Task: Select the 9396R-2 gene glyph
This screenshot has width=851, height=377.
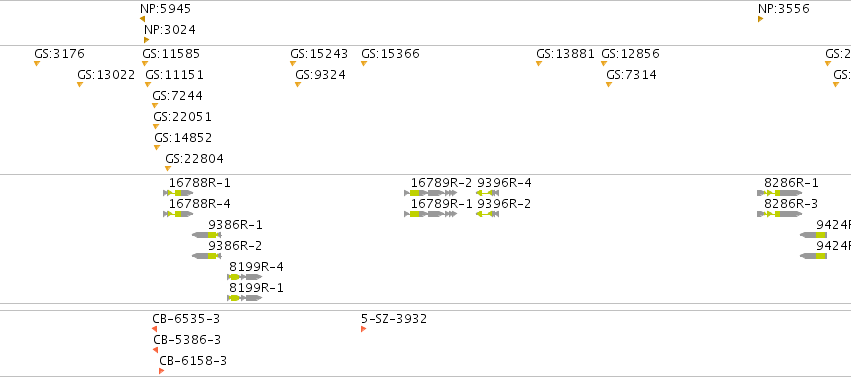Action: pyautogui.click(x=487, y=214)
